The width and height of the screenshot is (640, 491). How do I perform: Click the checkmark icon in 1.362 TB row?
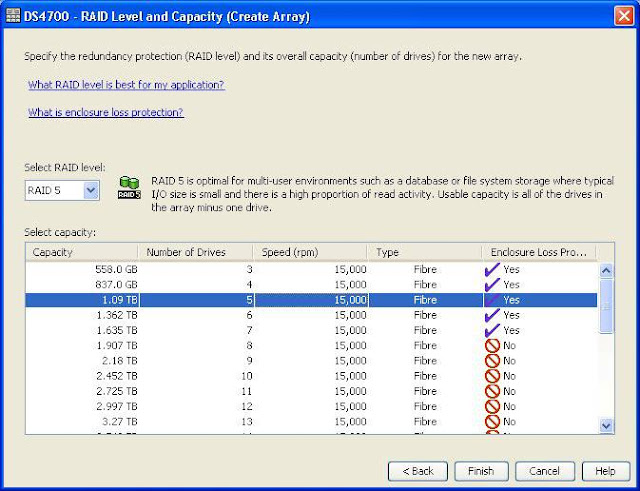click(492, 315)
